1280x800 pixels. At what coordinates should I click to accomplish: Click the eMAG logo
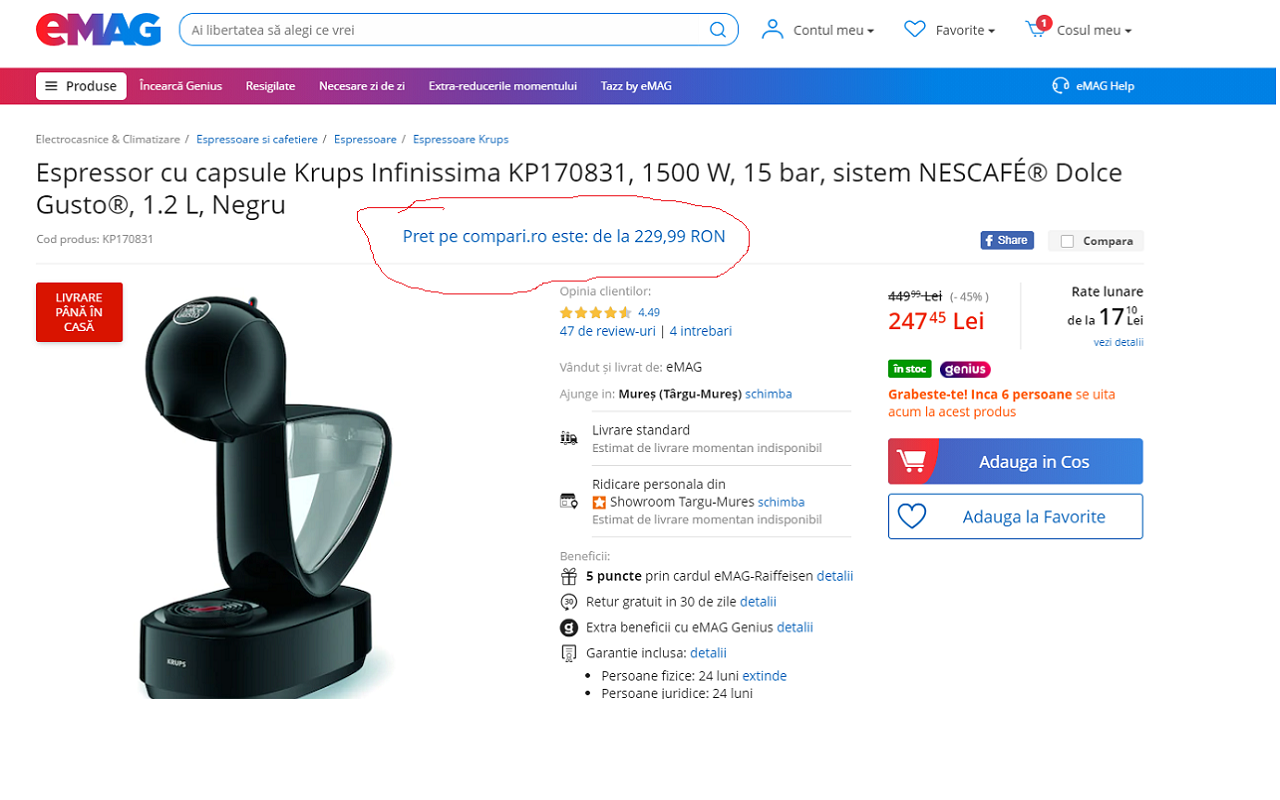[x=98, y=30]
